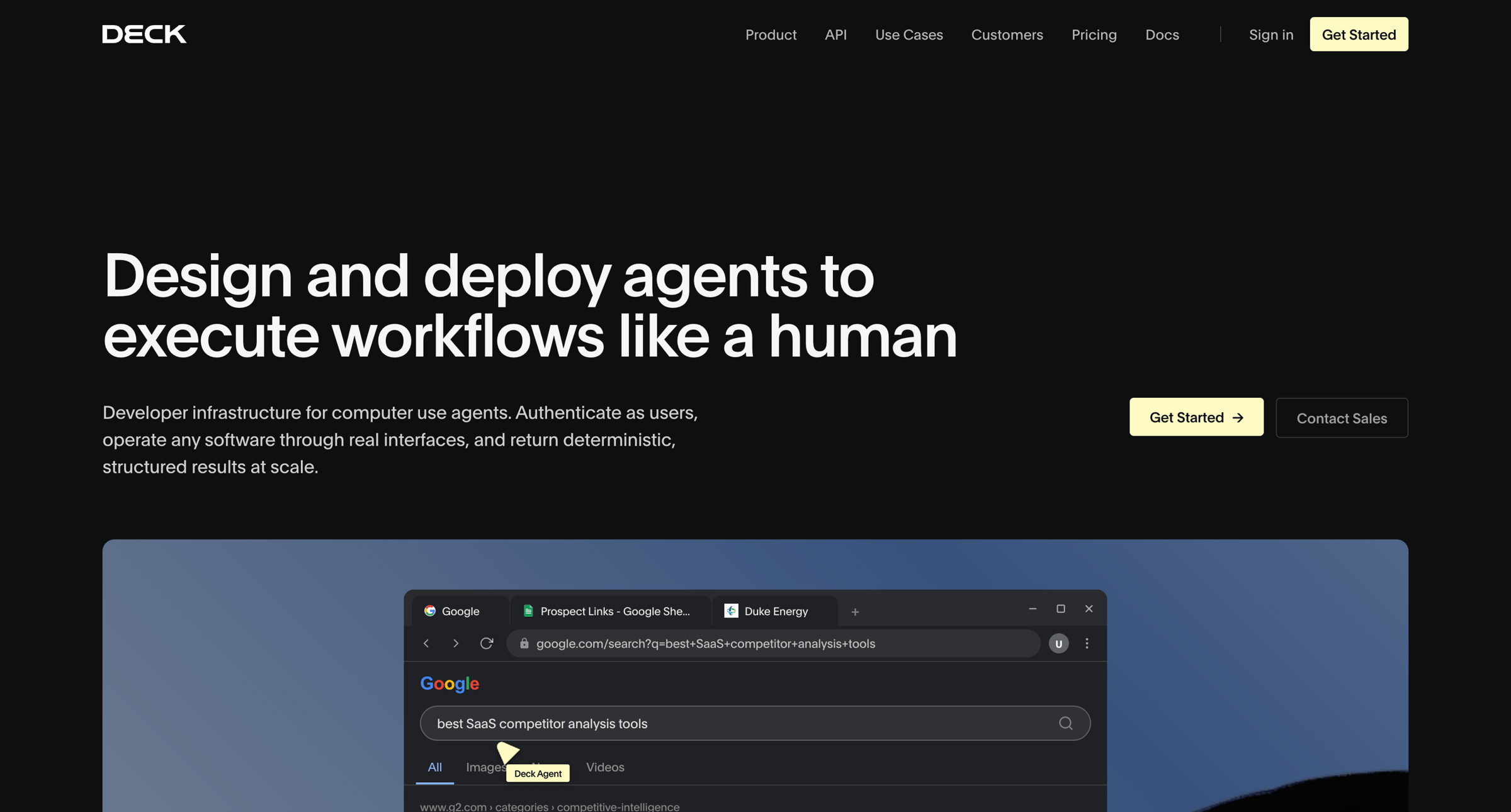The width and height of the screenshot is (1511, 812).
Task: Click the browser back arrow
Action: 426,643
